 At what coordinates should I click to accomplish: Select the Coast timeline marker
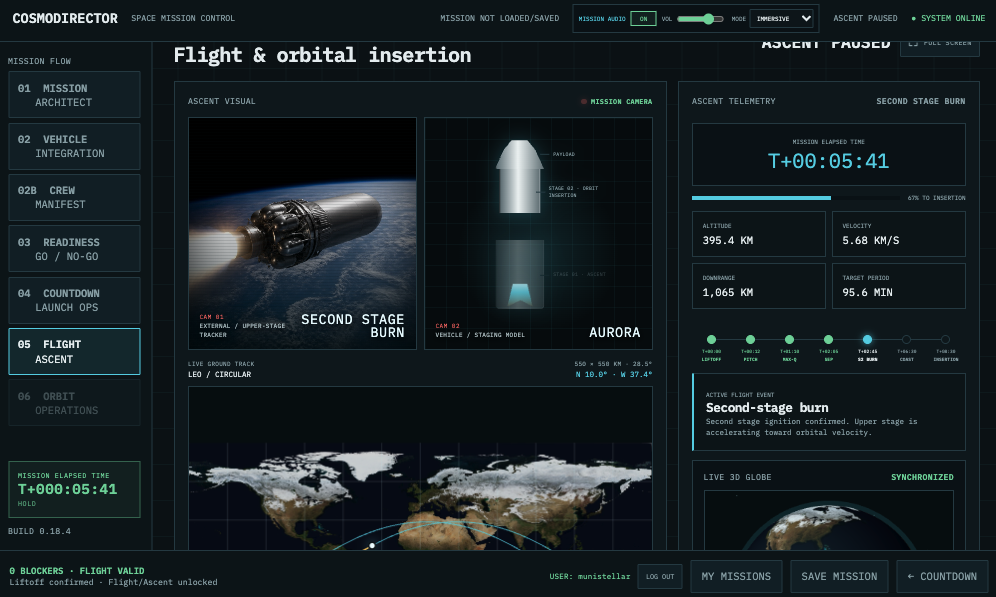[x=906, y=340]
